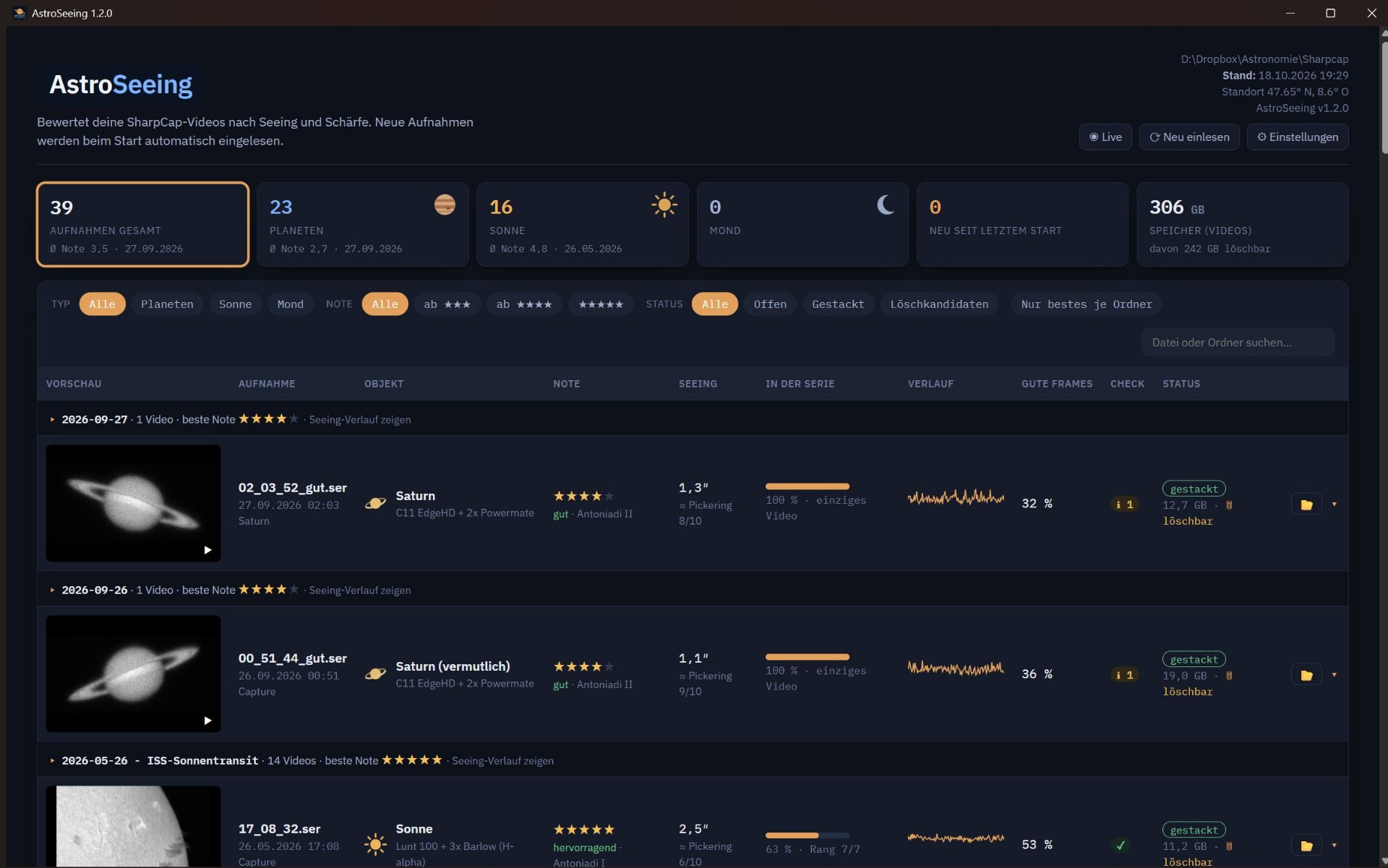Click green checkmark for 17_08_32.ser
This screenshot has width=1388, height=868.
1121,845
